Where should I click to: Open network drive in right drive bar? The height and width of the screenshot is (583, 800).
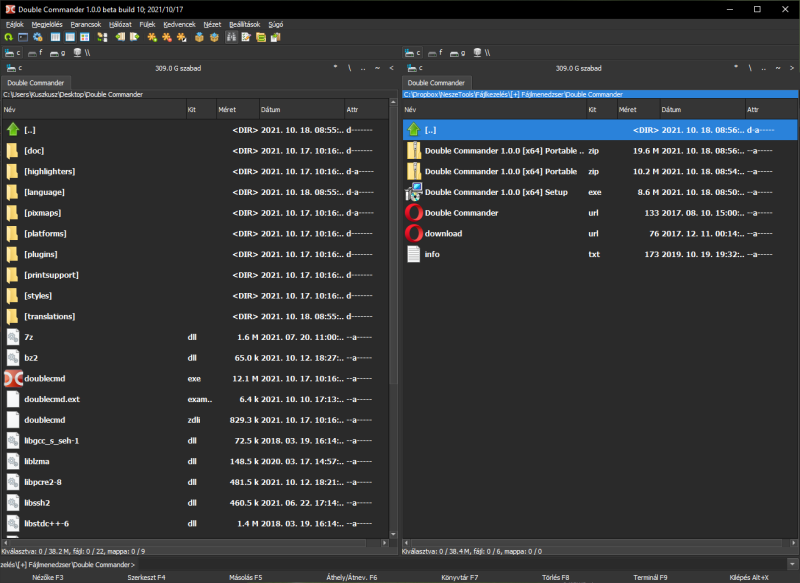tap(482, 53)
